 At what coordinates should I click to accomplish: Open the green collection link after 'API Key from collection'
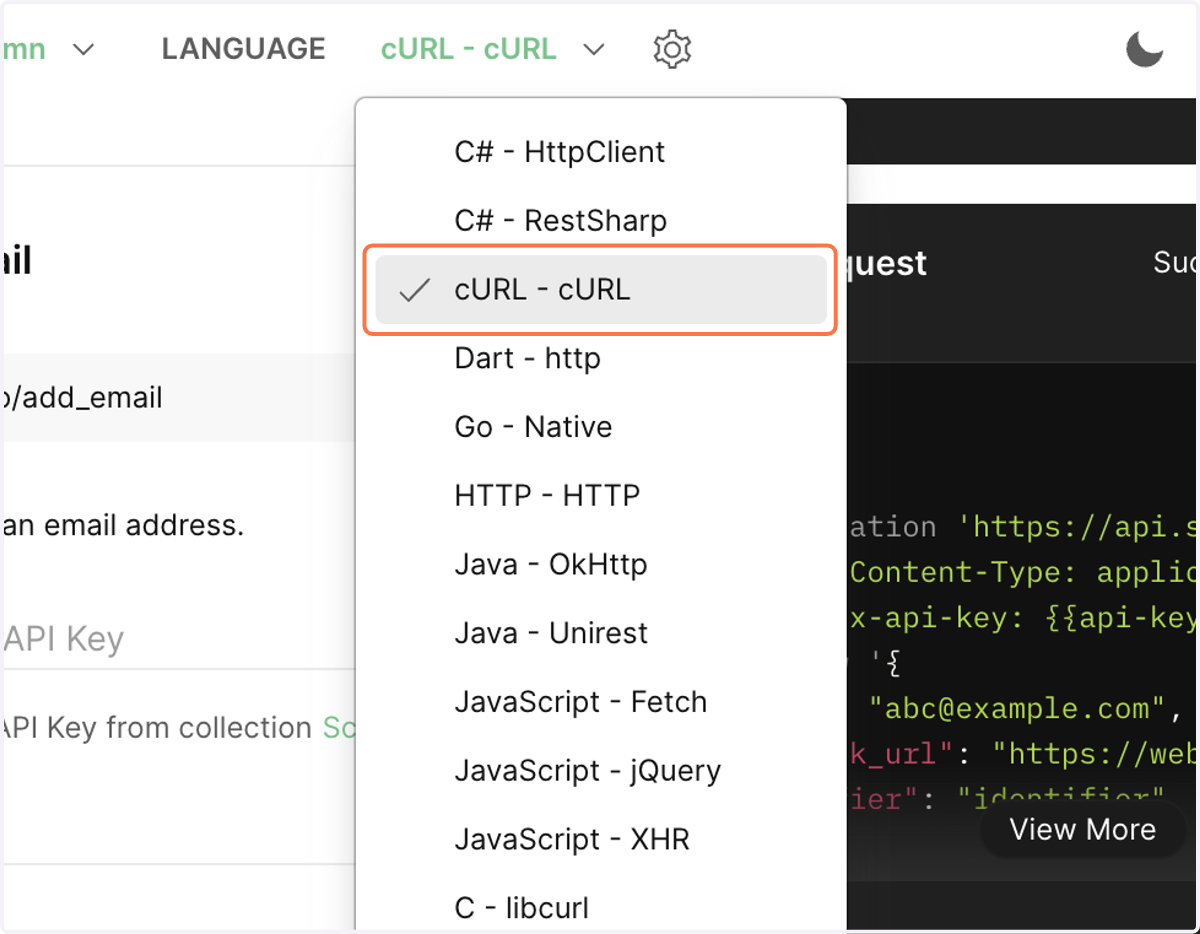339,728
